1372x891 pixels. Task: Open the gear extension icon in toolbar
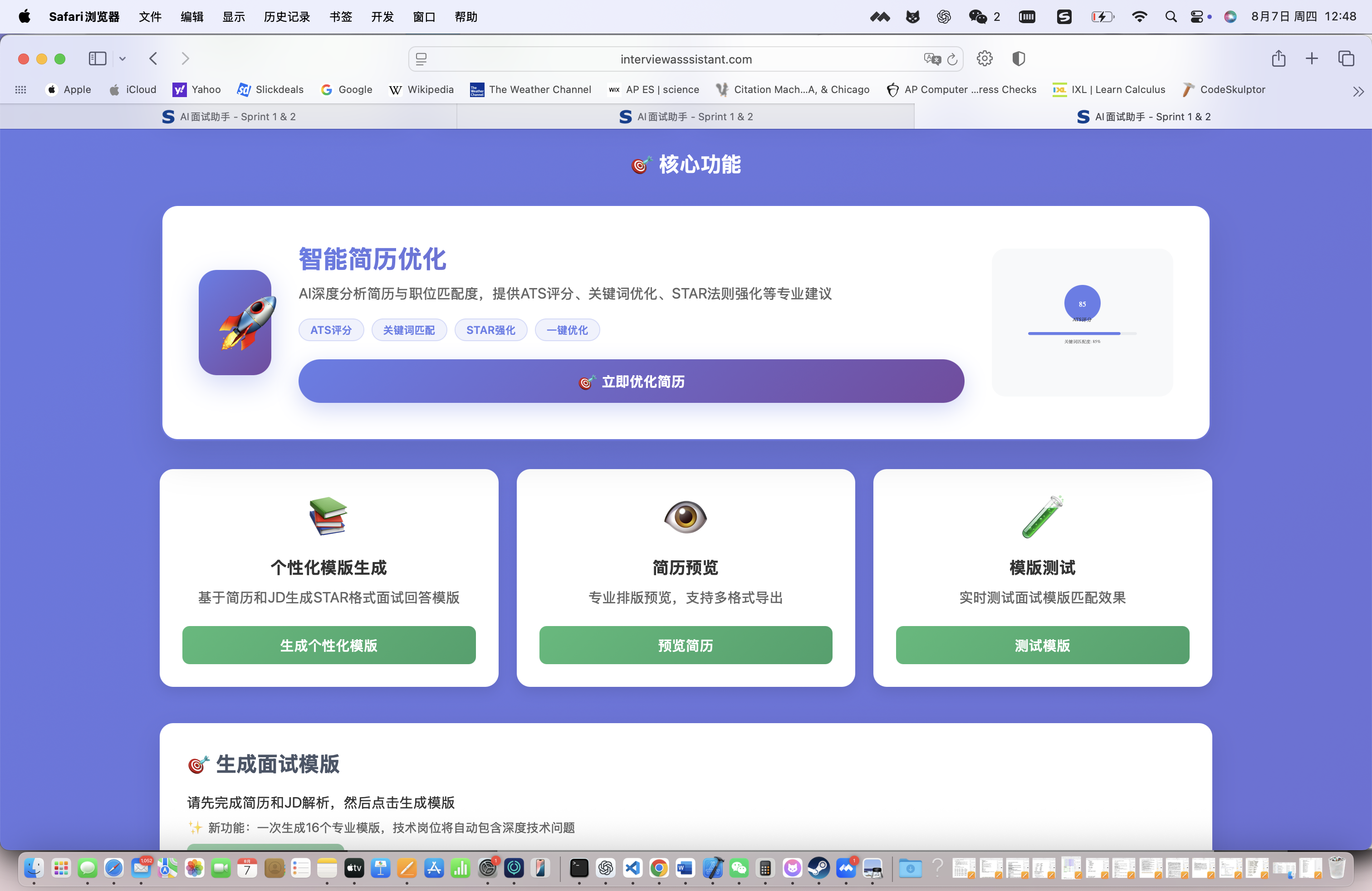pyautogui.click(x=985, y=59)
